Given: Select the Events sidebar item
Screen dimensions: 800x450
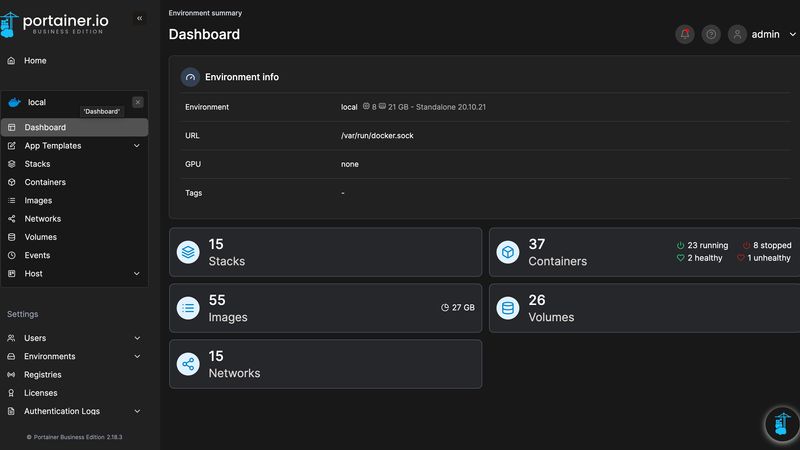Looking at the screenshot, I should (37, 255).
